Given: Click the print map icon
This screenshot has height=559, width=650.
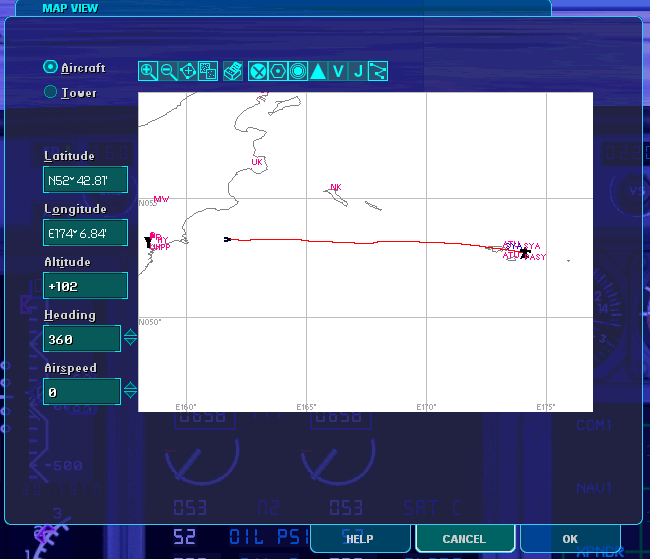Looking at the screenshot, I should (233, 71).
